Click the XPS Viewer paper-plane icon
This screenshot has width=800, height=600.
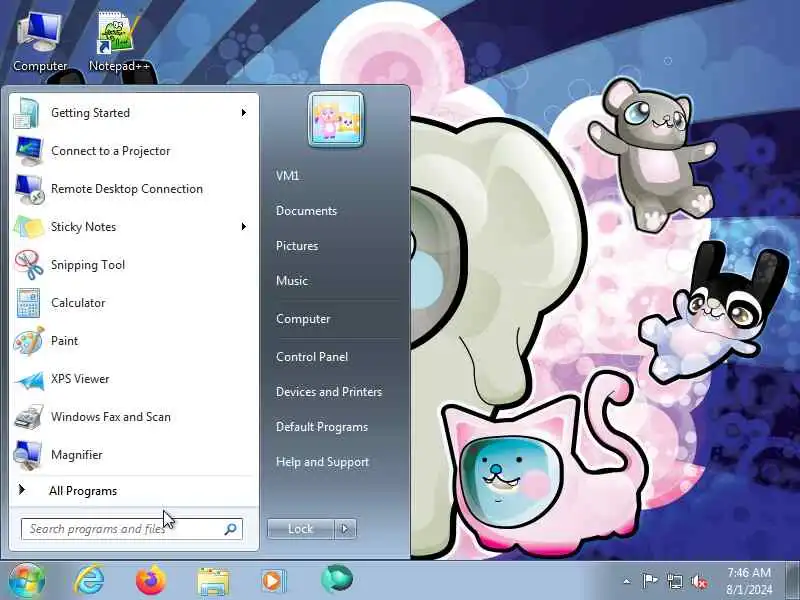(x=29, y=380)
